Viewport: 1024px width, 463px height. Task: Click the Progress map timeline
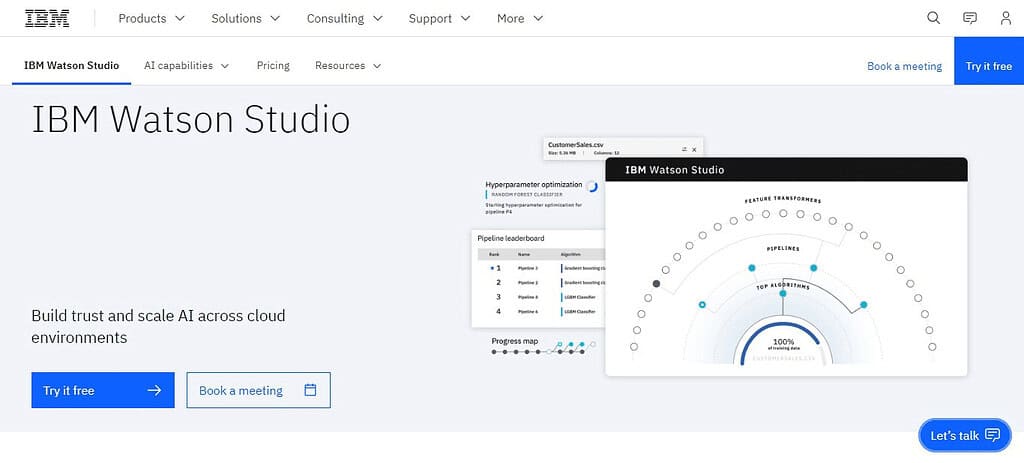[x=543, y=347]
